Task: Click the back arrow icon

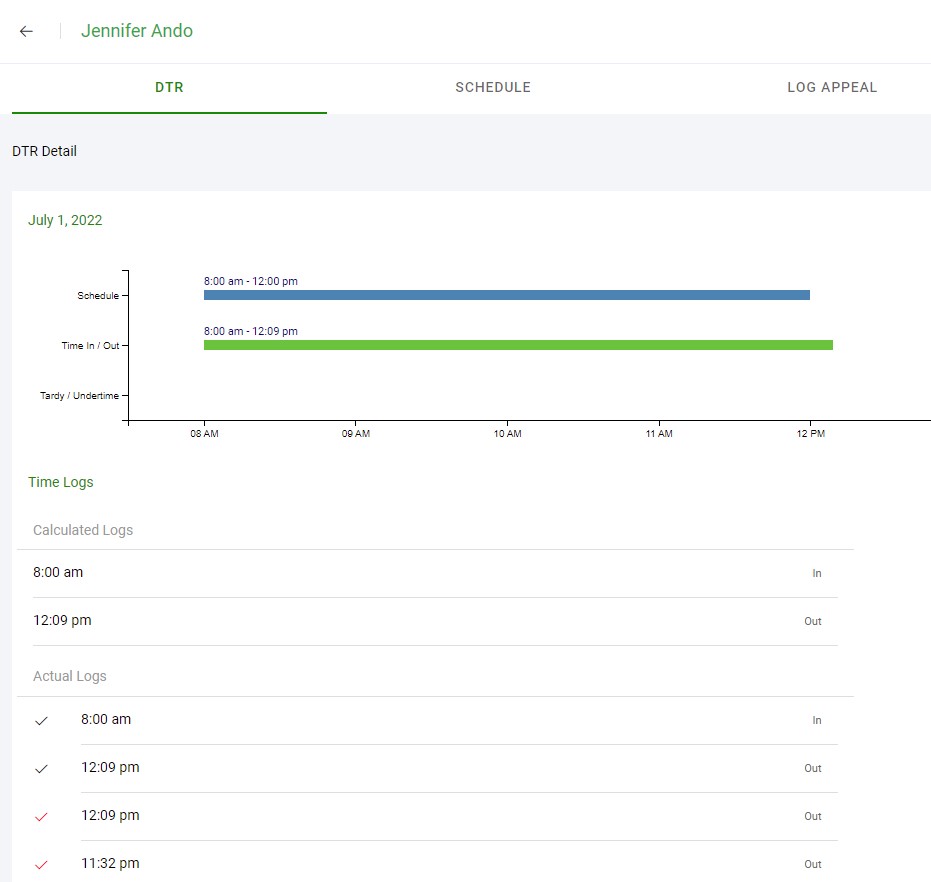Action: (27, 31)
